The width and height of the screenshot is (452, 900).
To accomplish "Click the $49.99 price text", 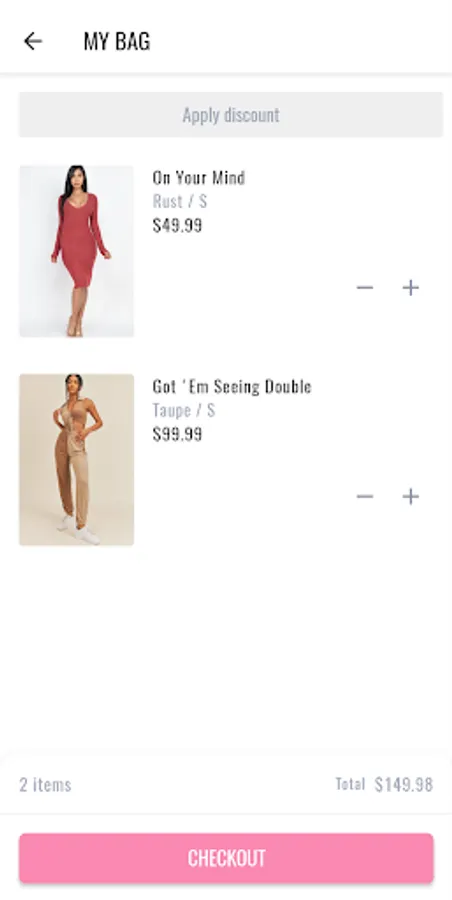I will [x=177, y=226].
